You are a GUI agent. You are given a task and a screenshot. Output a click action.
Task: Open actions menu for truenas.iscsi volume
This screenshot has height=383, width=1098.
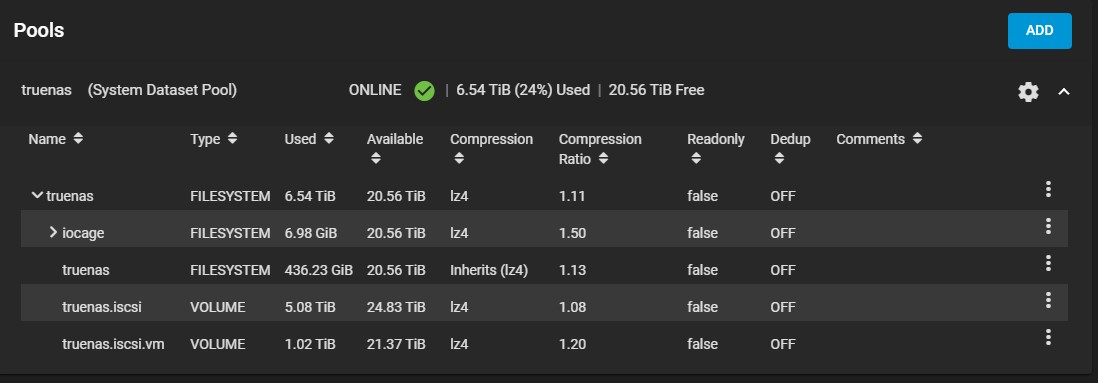[1048, 300]
